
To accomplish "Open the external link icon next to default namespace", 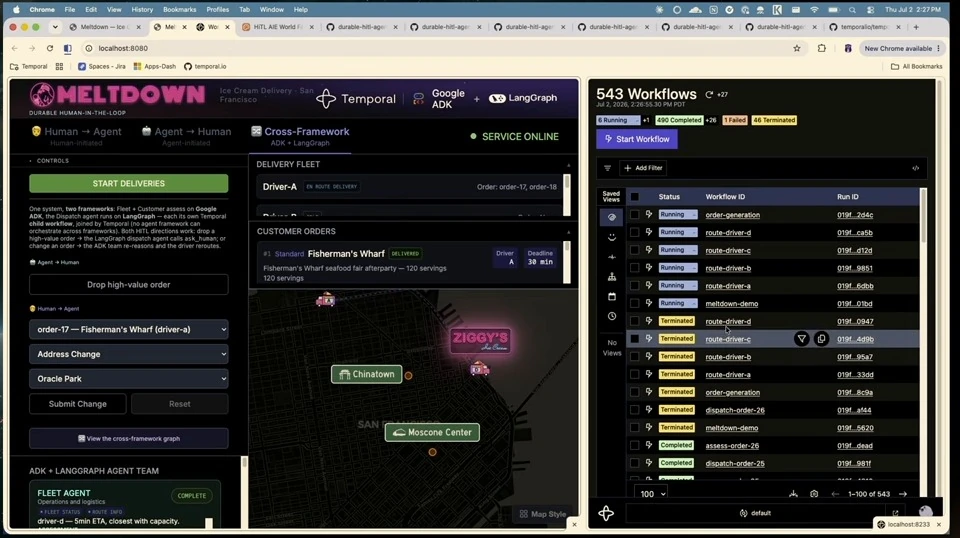I will click(x=895, y=513).
